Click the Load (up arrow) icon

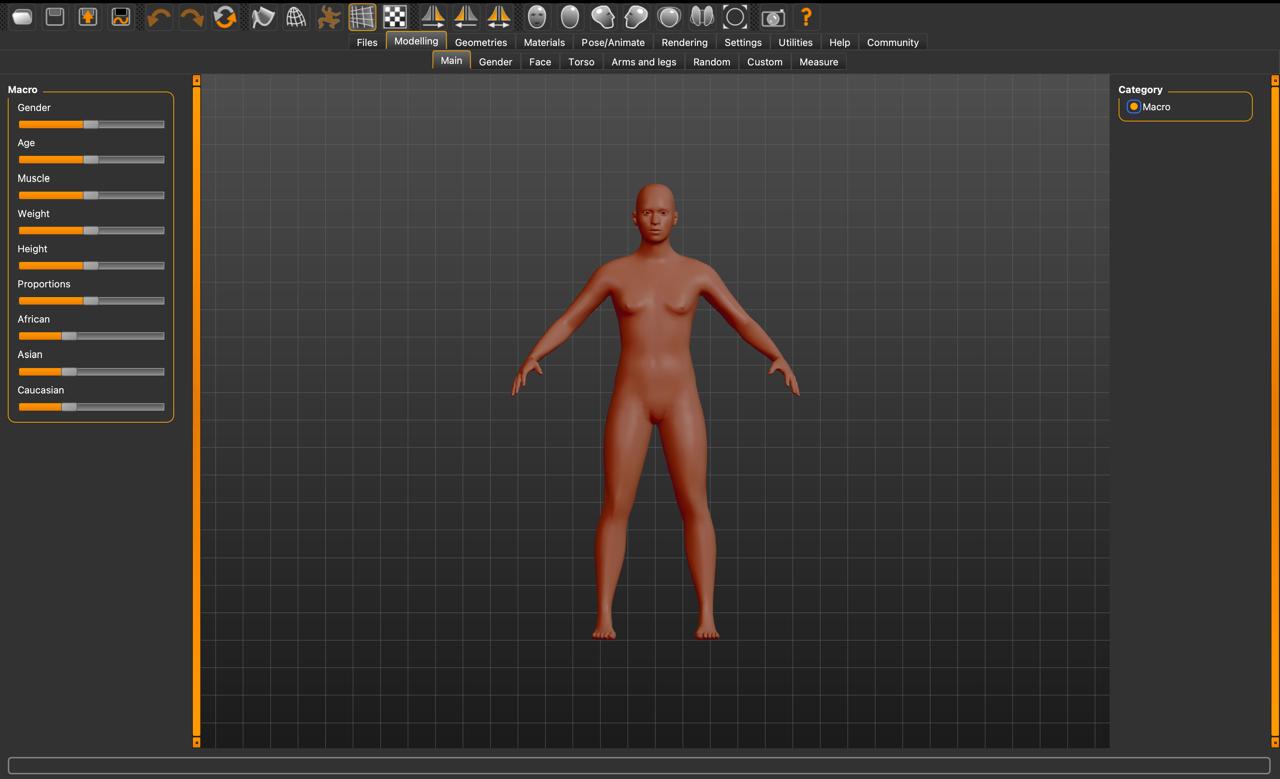88,17
